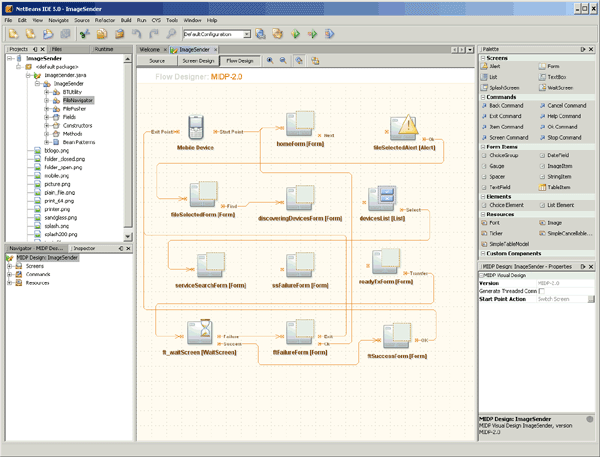Image resolution: width=600 pixels, height=457 pixels.
Task: Select the ftSuccessForm screen icon
Action: coord(397,336)
